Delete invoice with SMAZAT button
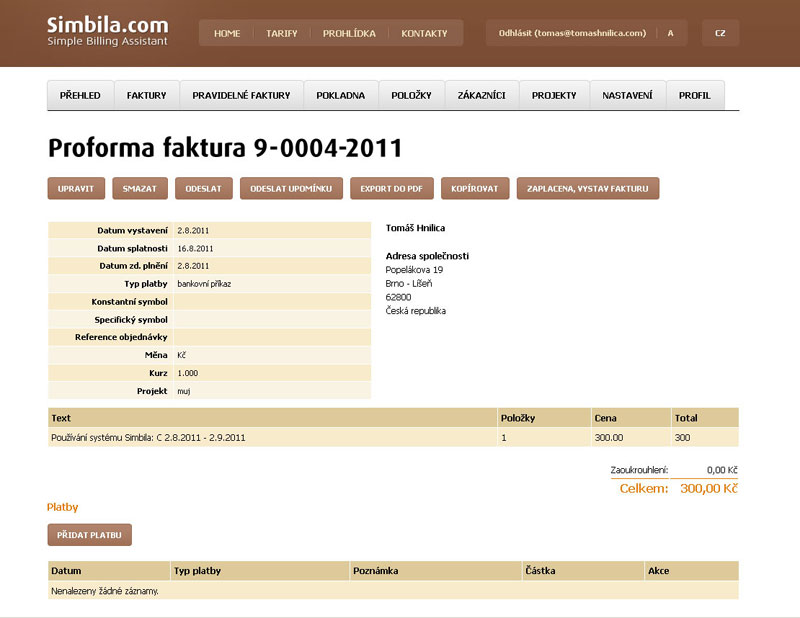 coord(140,188)
